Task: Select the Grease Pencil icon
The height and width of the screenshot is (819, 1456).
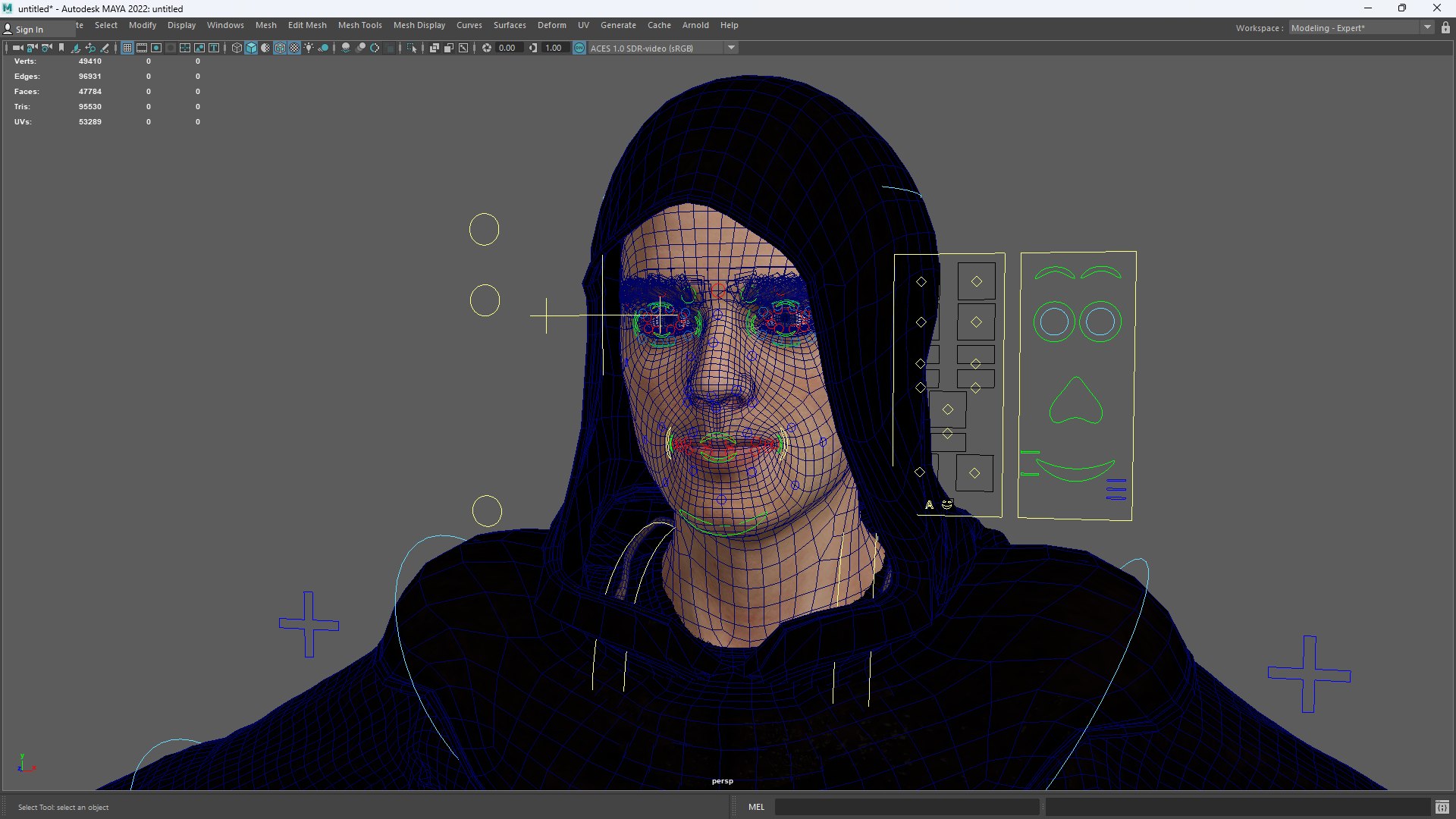Action: click(105, 48)
